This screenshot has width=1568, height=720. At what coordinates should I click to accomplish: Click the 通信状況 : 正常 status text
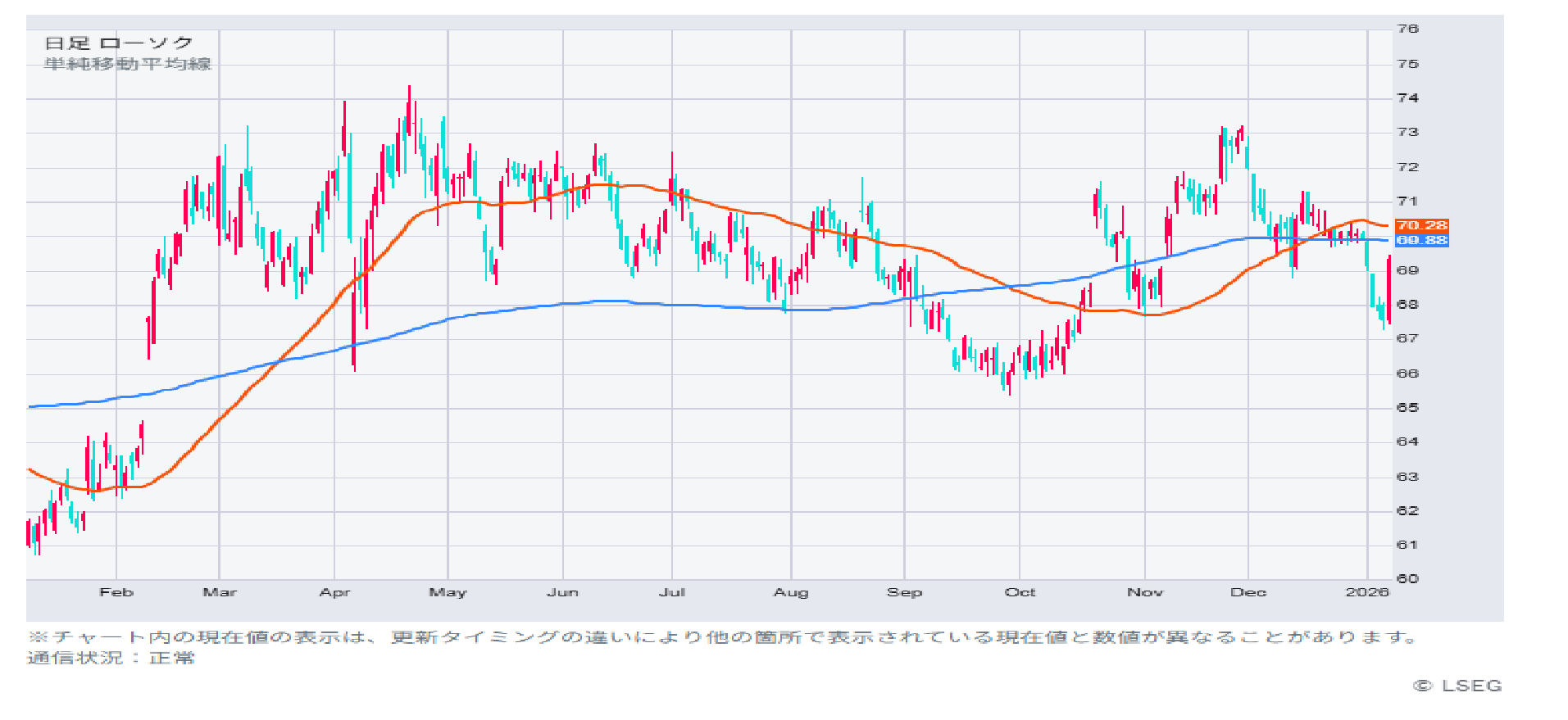tap(111, 658)
